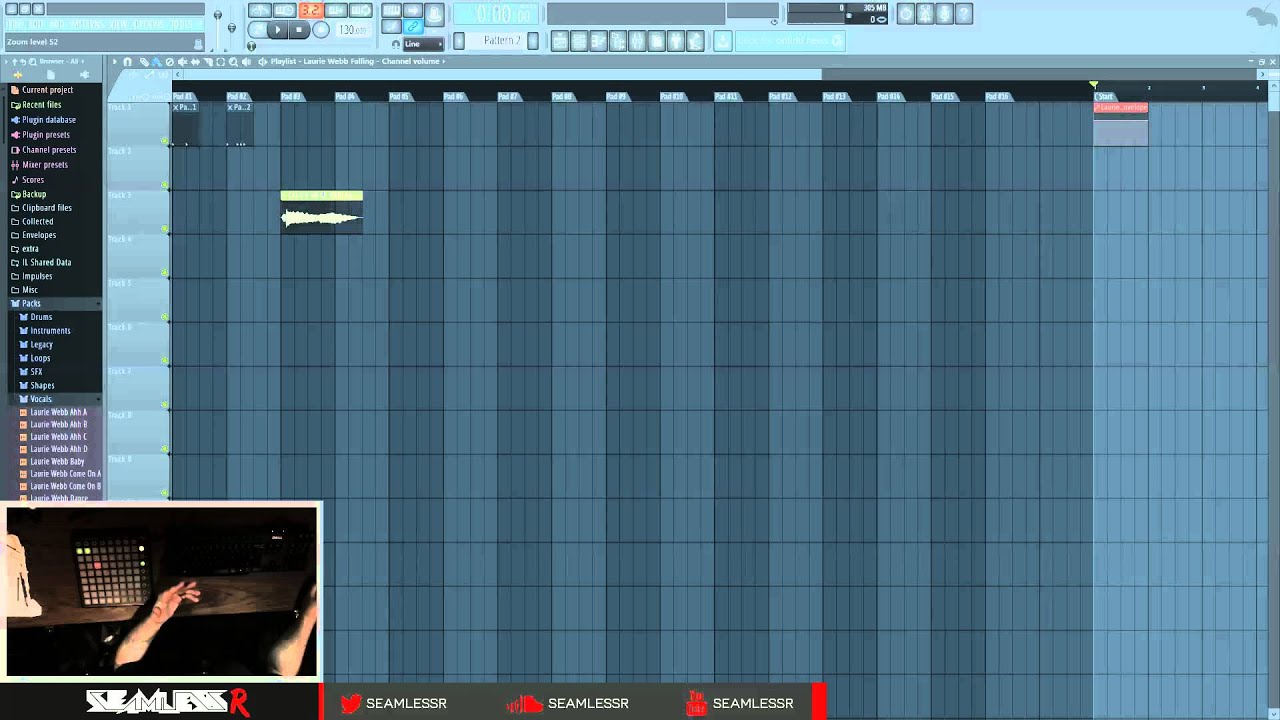1280x720 pixels.
Task: Select the playlist paint brush tool
Action: click(156, 62)
